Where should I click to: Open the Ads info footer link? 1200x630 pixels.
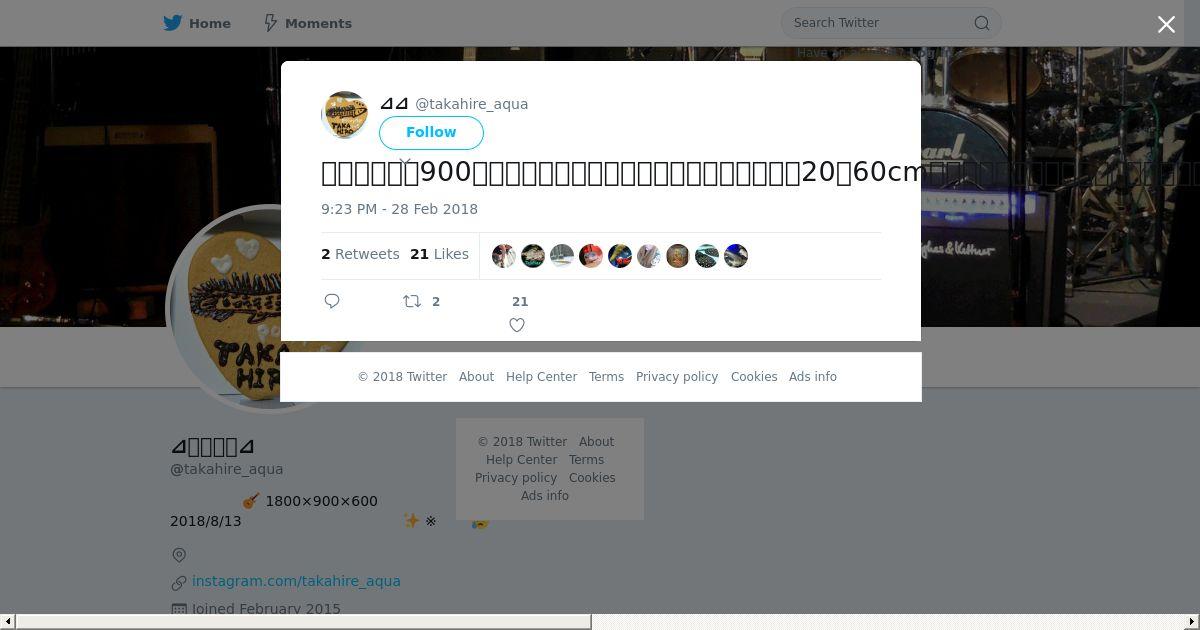pos(813,377)
